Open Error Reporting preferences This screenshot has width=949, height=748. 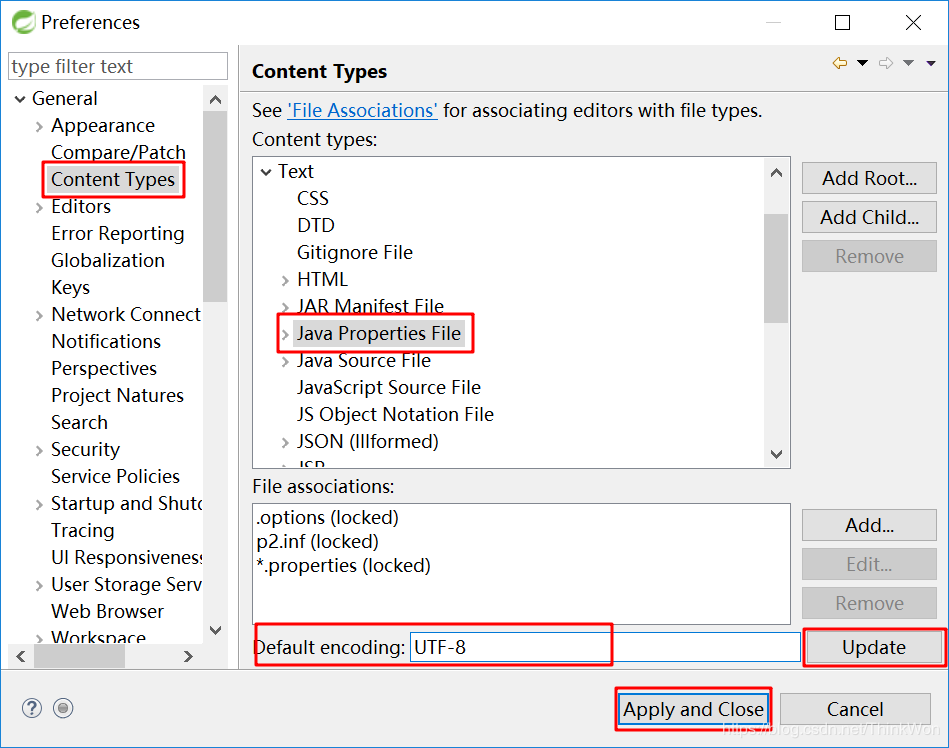coord(117,234)
